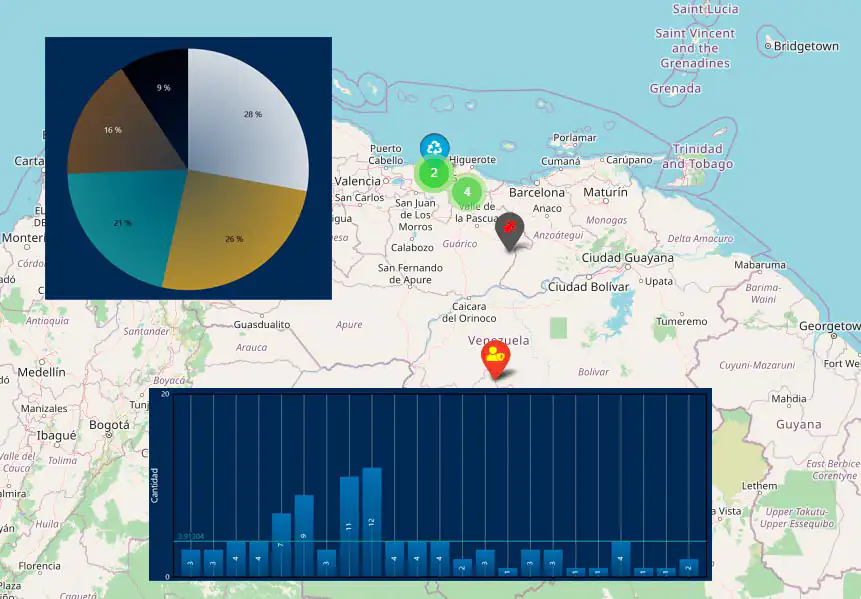The height and width of the screenshot is (599, 861).
Task: Click the Cantidad axis label
Action: point(155,485)
